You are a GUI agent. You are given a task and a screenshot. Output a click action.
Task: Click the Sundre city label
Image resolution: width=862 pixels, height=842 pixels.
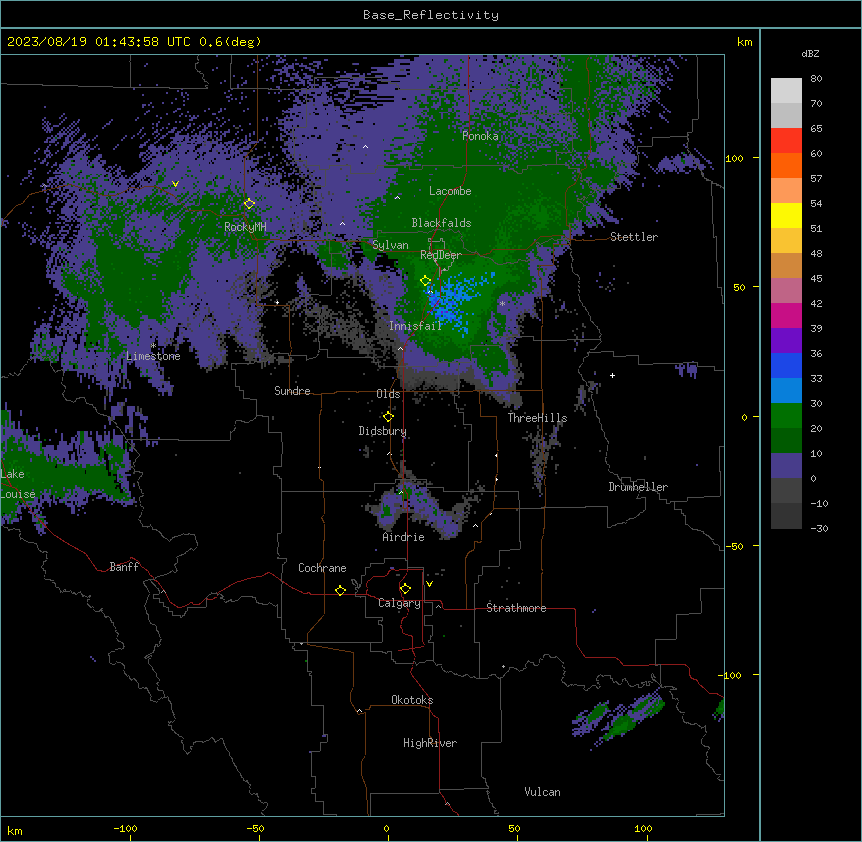292,391
